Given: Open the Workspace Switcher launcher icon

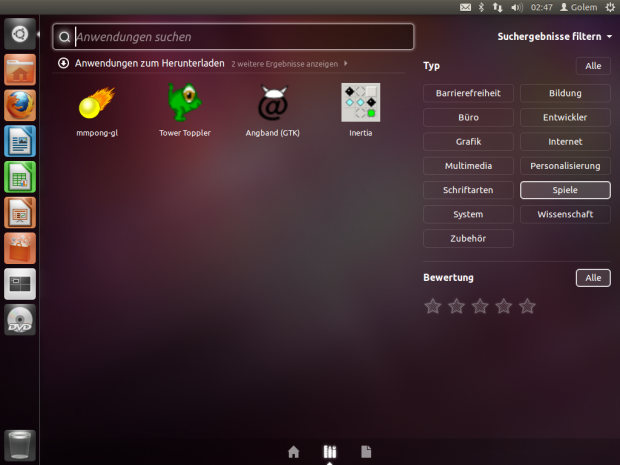Looking at the screenshot, I should tap(20, 284).
